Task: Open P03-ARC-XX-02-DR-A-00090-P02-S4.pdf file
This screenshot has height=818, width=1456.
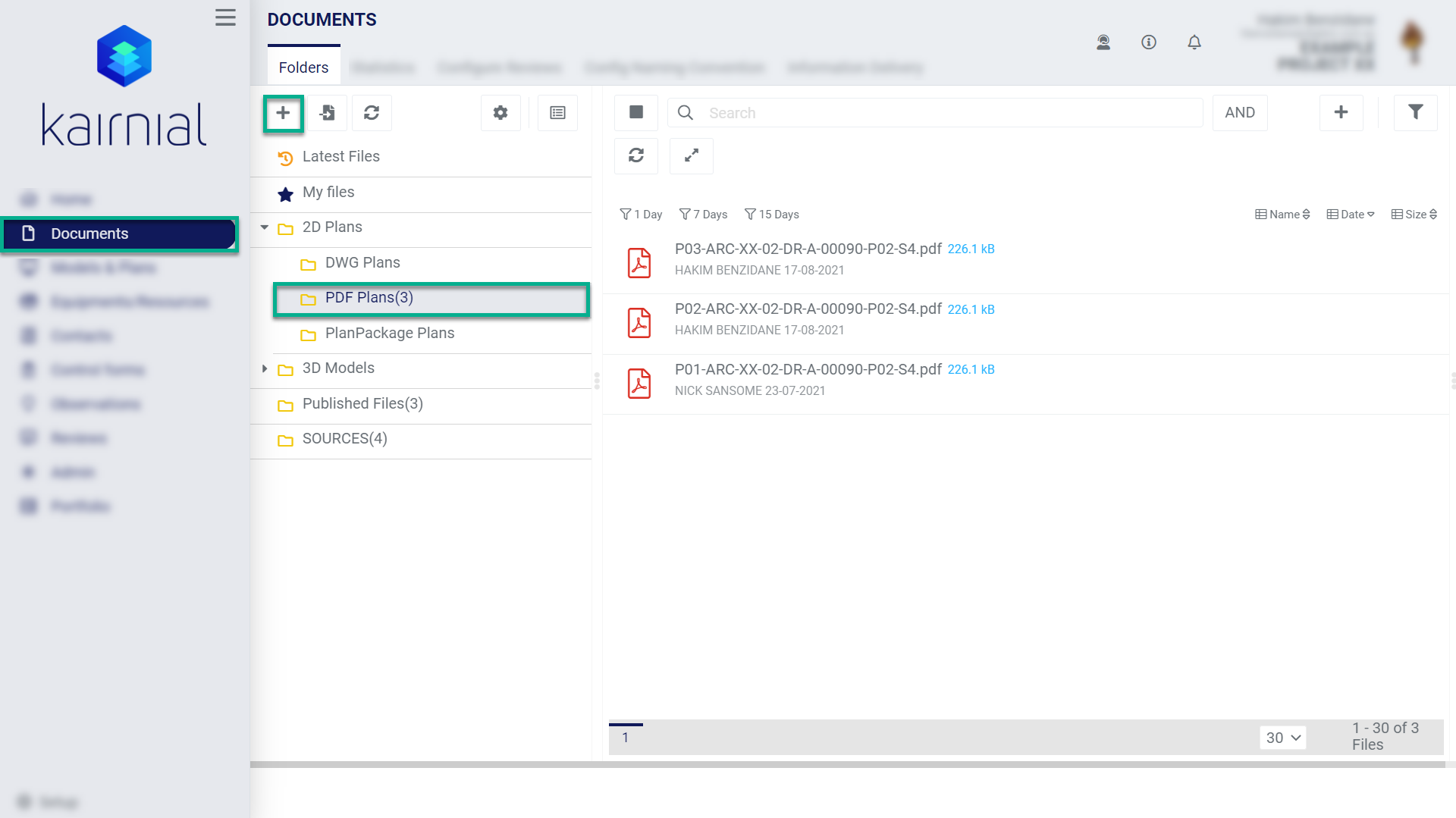Action: pos(808,249)
